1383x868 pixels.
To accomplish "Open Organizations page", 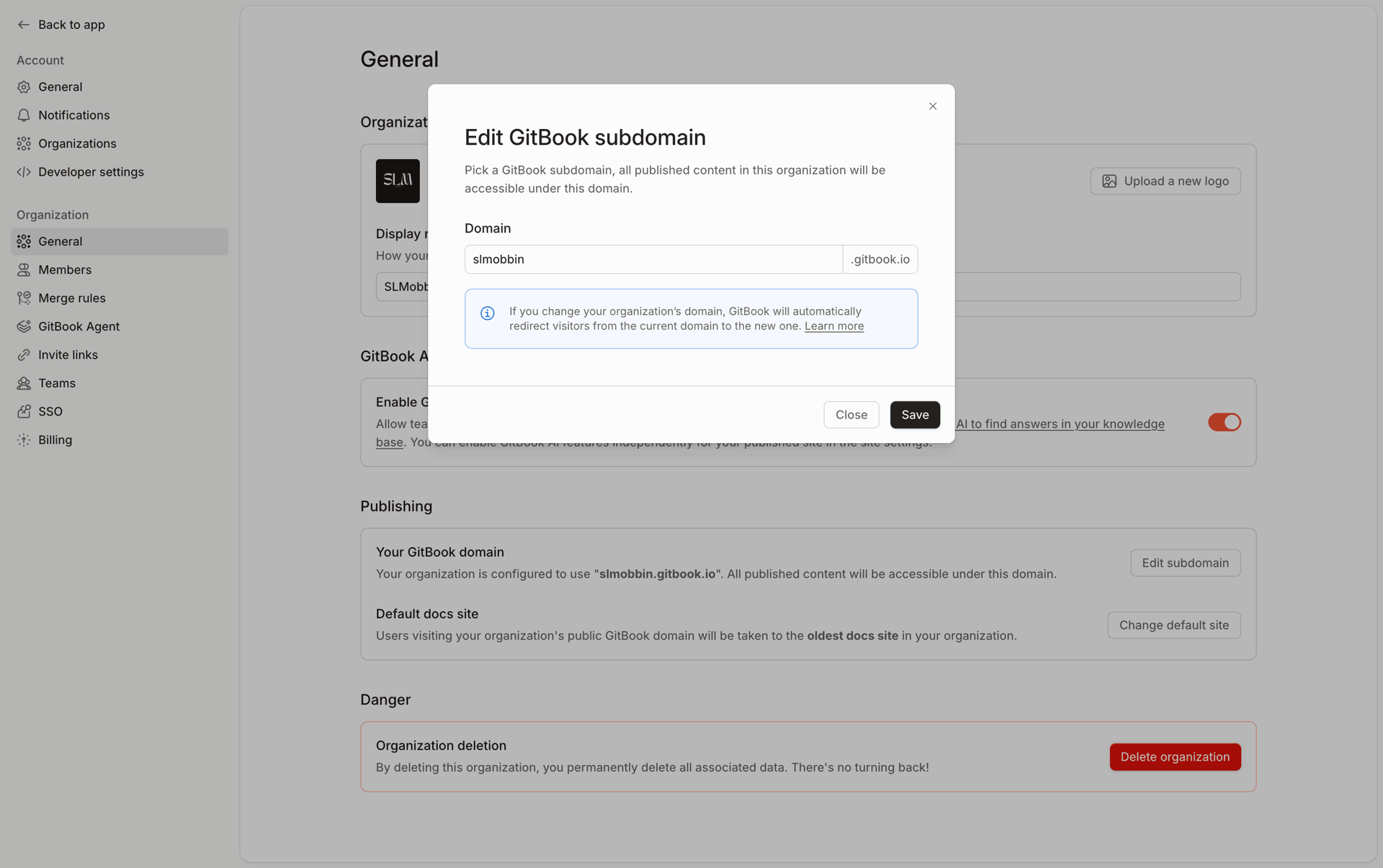I will pyautogui.click(x=120, y=143).
